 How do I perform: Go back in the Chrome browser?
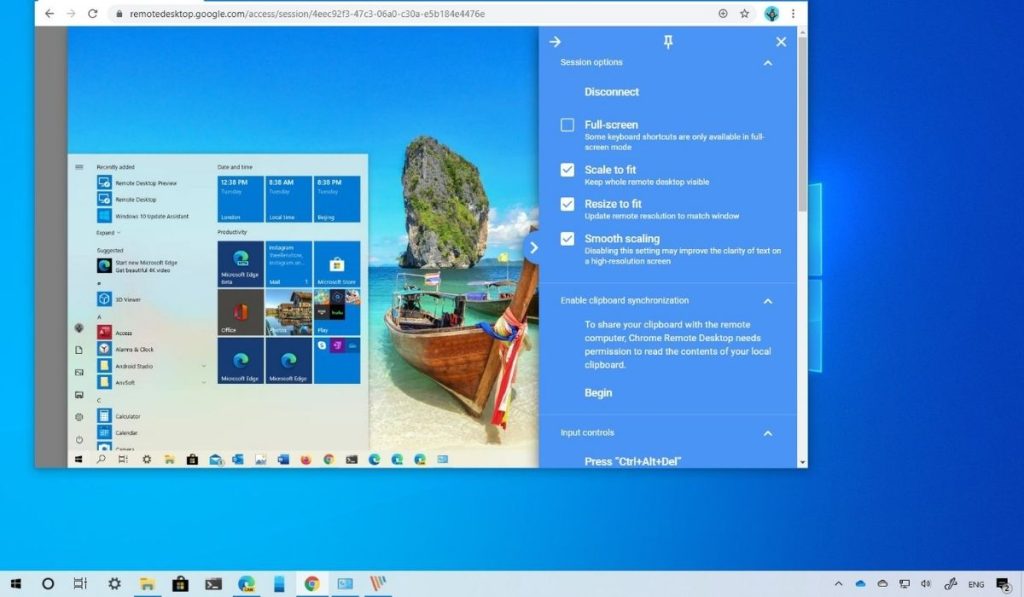[50, 14]
